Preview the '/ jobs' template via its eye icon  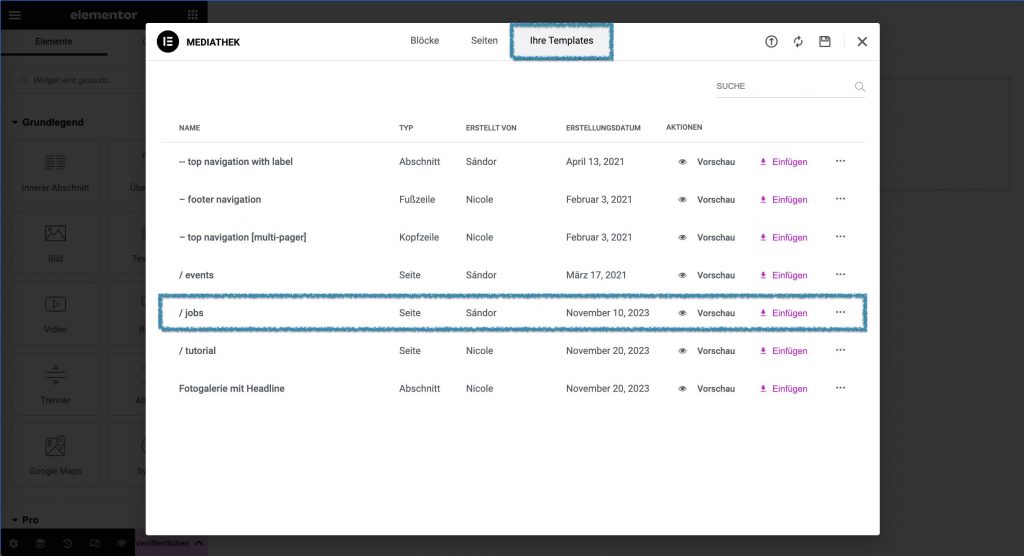point(683,313)
